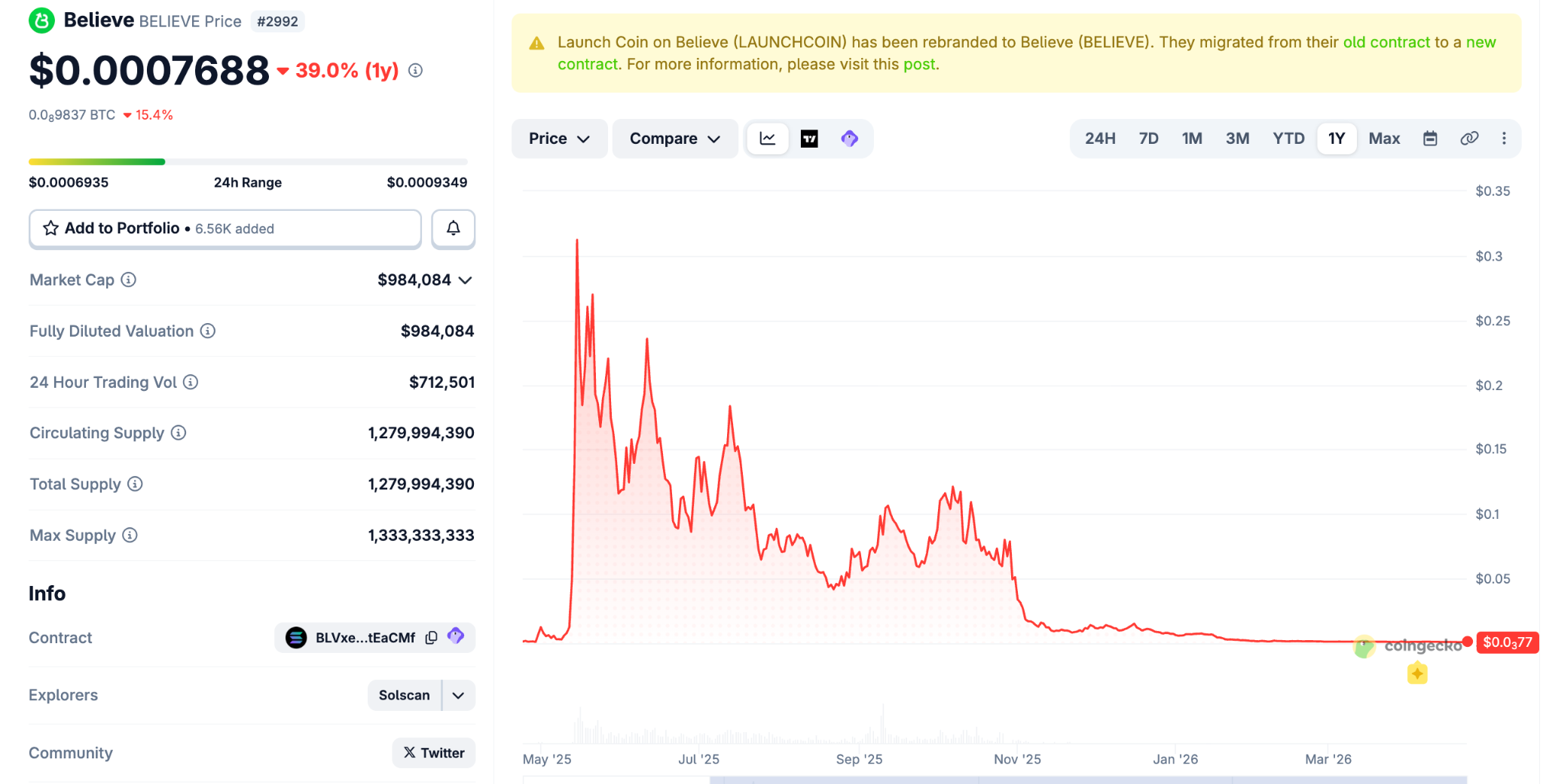Switch chart to 24H range
The width and height of the screenshot is (1543, 784).
[1099, 139]
